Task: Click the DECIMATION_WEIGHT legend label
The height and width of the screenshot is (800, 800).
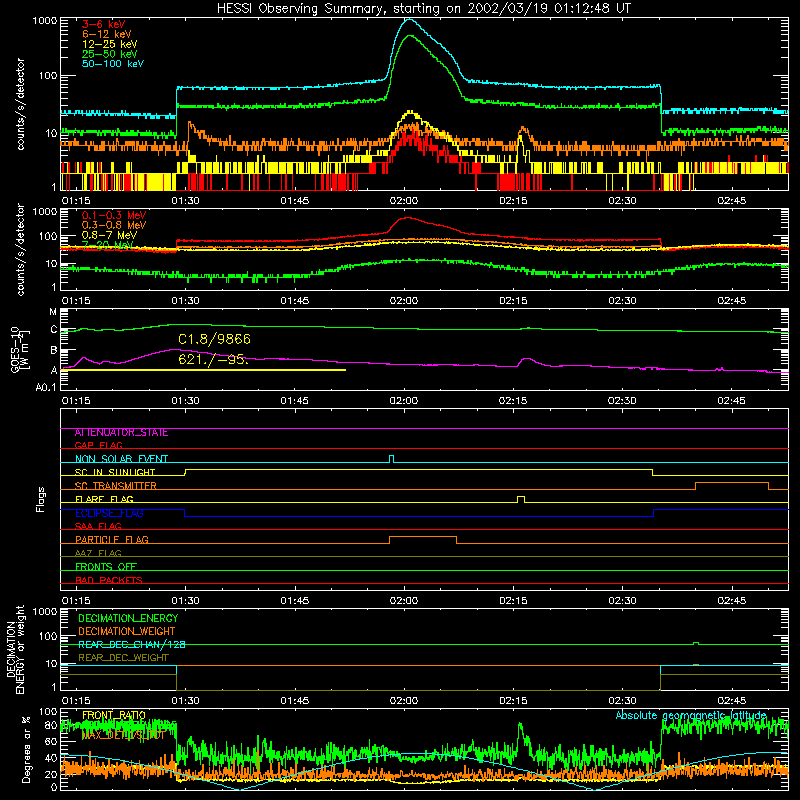Action: (127, 631)
